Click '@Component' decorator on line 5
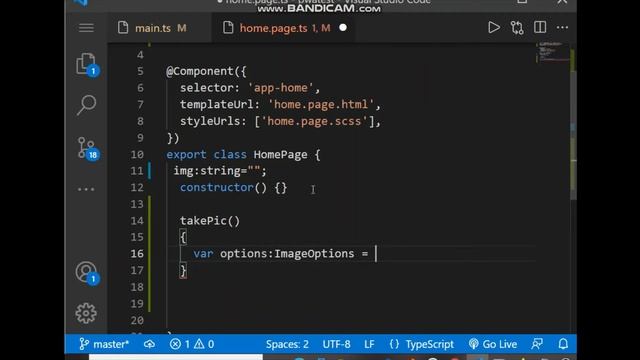 [200, 71]
